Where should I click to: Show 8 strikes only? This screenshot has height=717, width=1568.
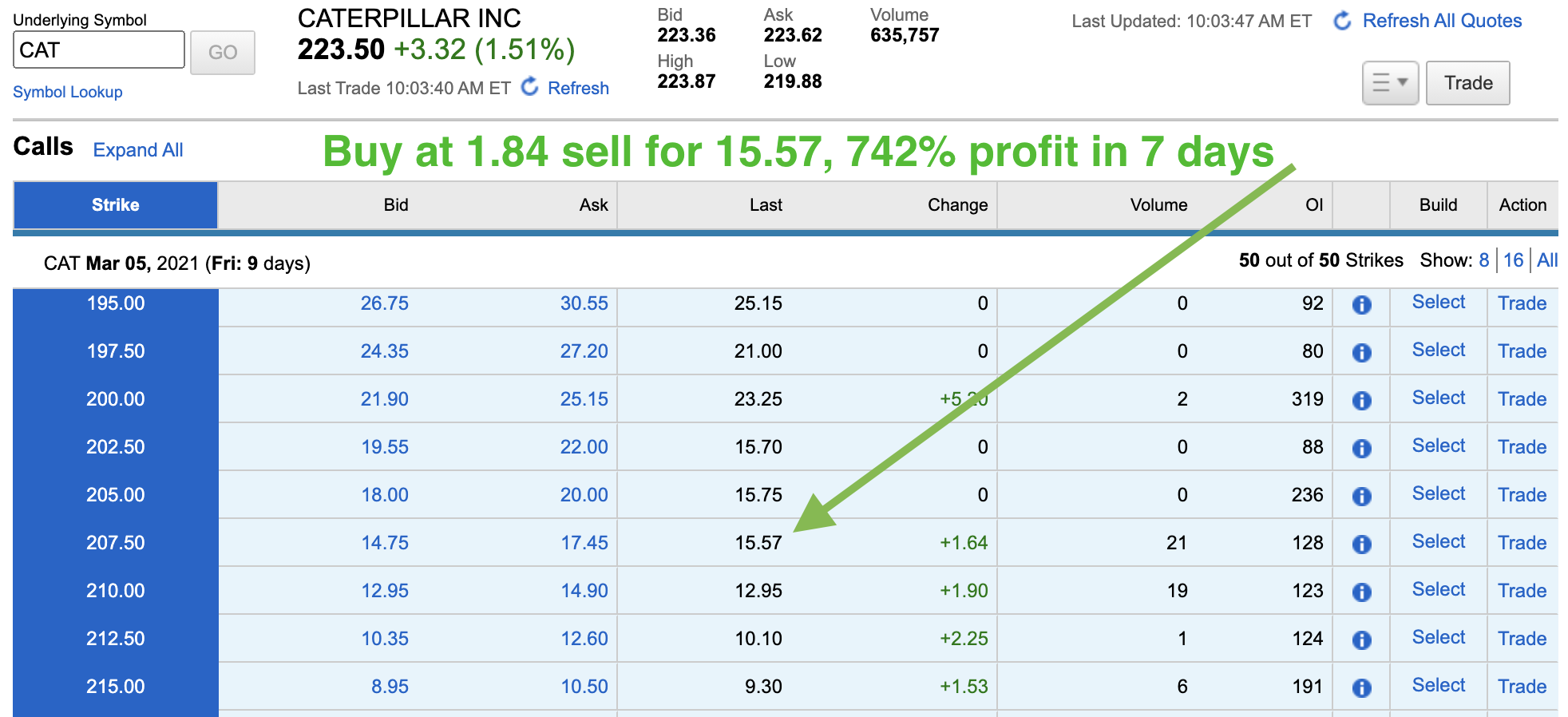tap(1483, 260)
